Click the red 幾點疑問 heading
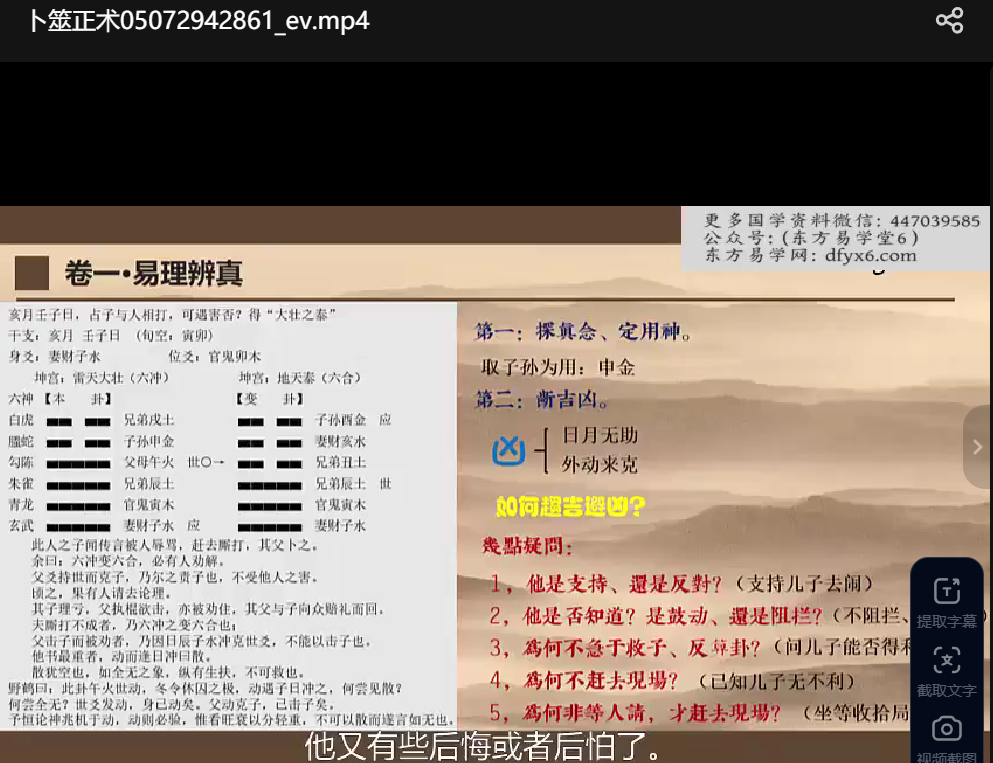 [x=528, y=547]
